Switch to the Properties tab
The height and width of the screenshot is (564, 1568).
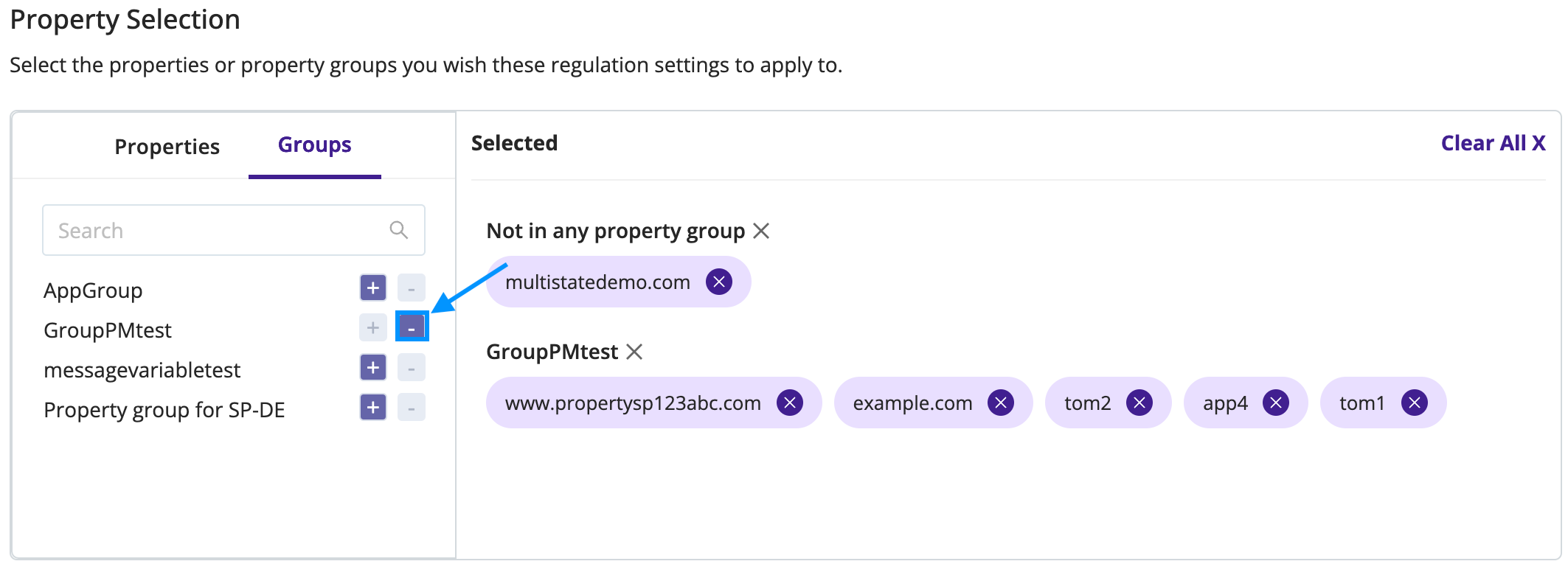167,147
